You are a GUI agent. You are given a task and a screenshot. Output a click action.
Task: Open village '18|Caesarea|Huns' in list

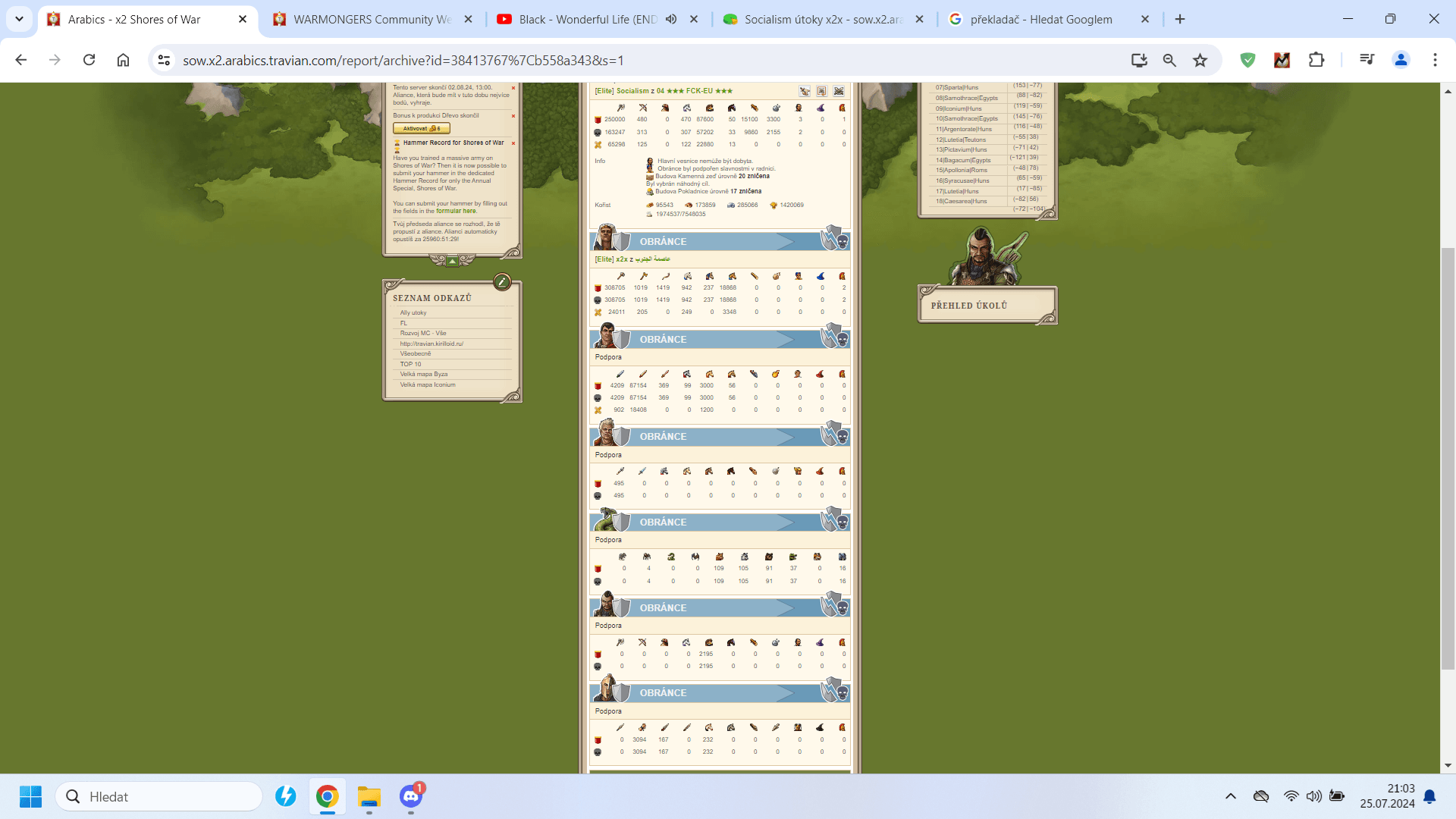[962, 201]
